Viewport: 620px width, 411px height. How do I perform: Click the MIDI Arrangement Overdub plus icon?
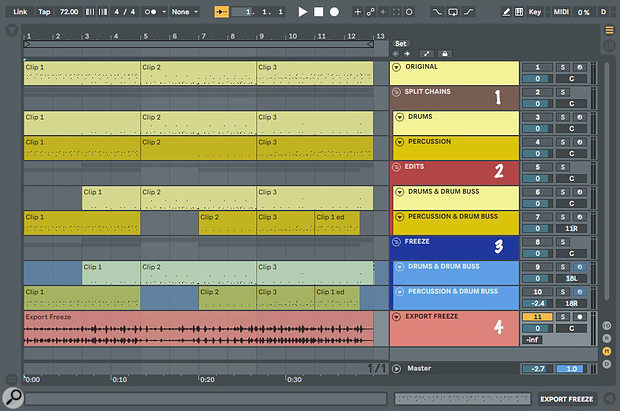coord(357,12)
